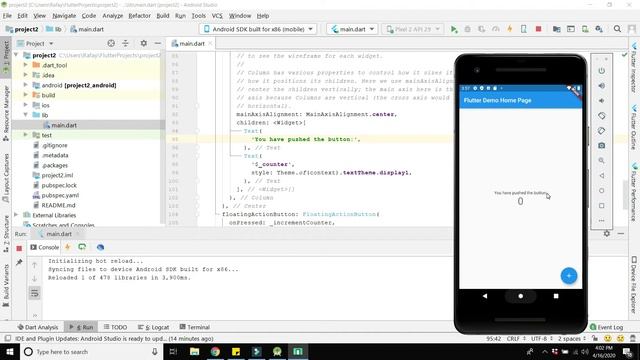
Task: Open the File menu
Action: click(x=7, y=16)
